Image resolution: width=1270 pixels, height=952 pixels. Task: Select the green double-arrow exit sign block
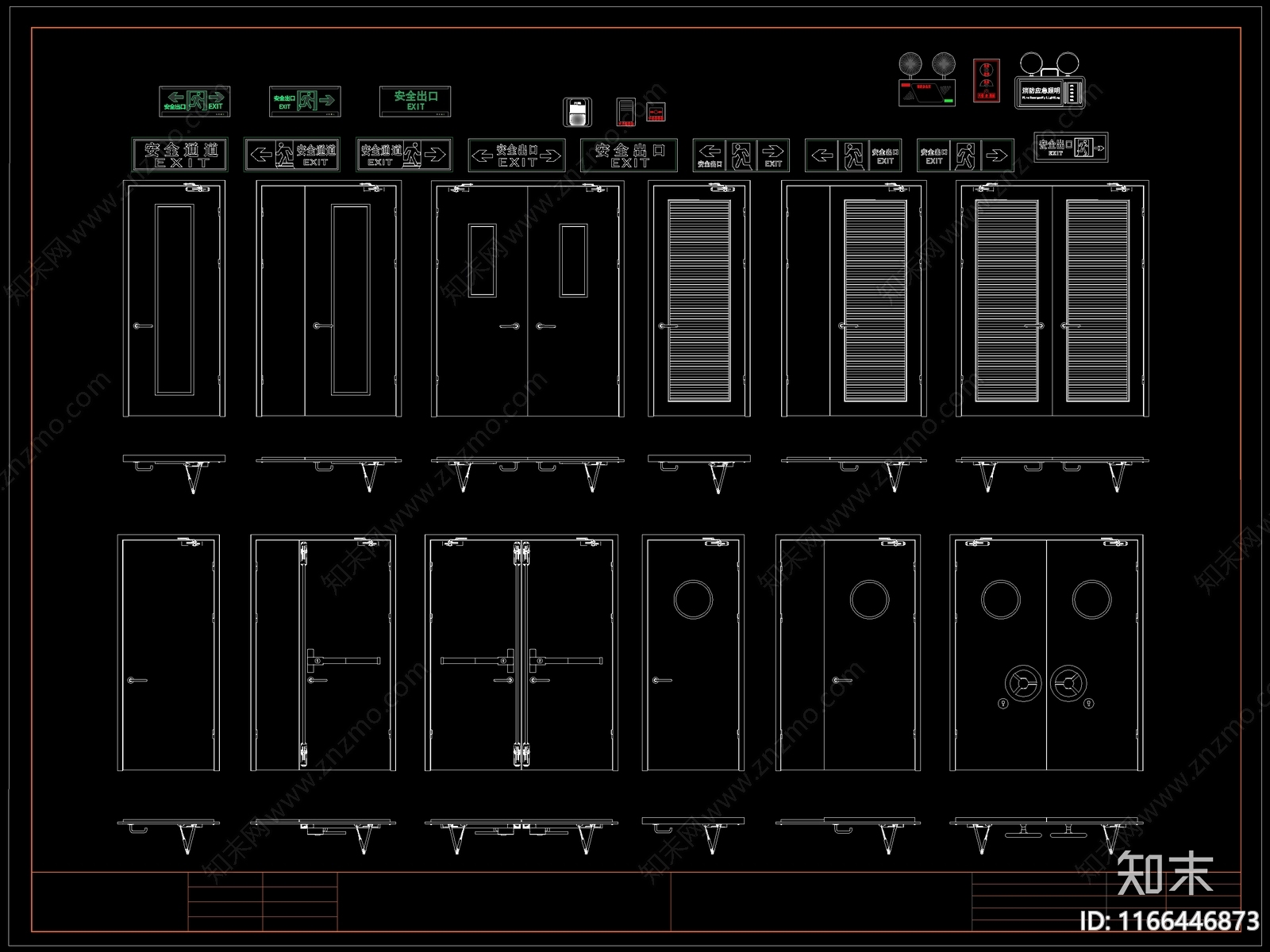(x=194, y=102)
